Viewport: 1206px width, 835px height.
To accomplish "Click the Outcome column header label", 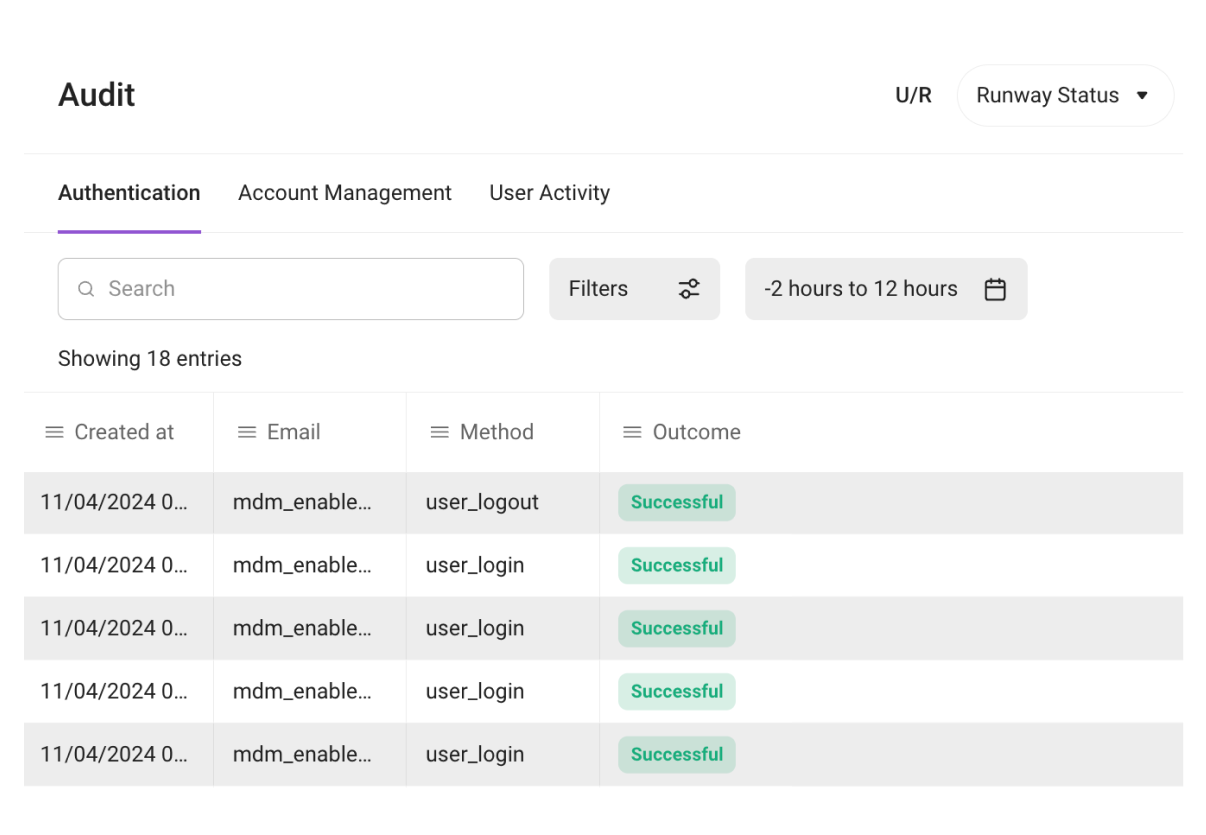I will (x=696, y=432).
